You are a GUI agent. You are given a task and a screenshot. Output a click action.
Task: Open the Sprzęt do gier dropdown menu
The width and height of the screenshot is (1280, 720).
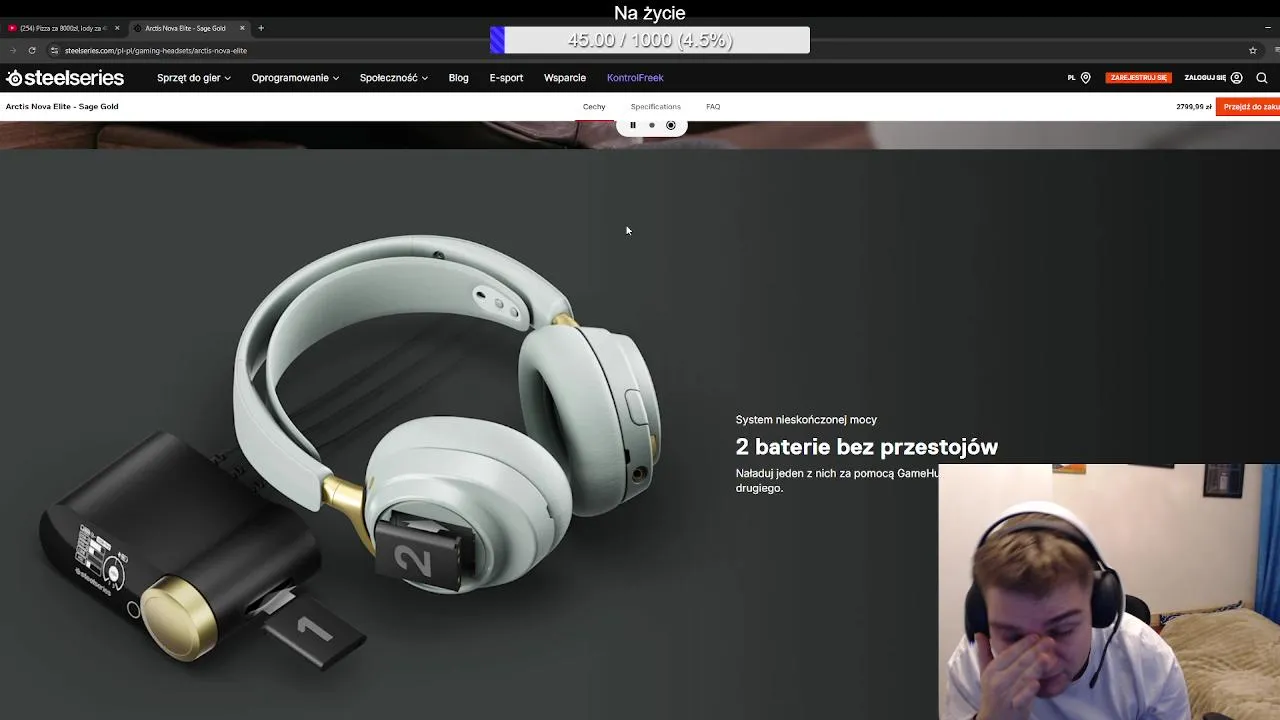pos(194,78)
